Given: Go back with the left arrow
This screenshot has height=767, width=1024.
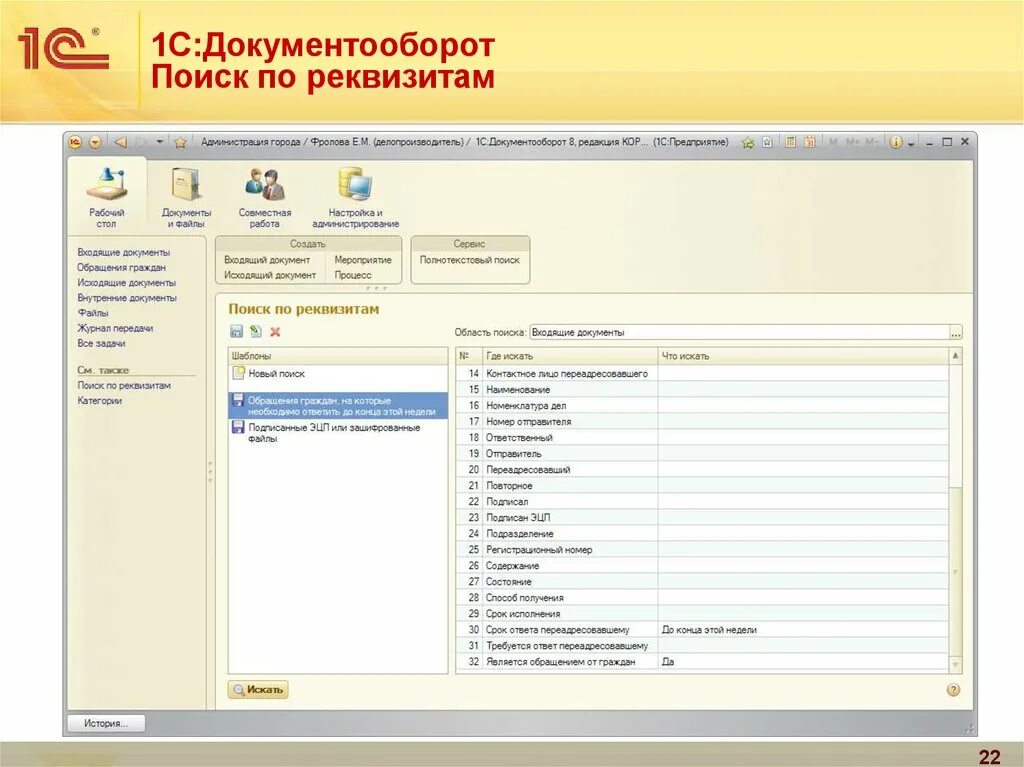Looking at the screenshot, I should coord(121,142).
